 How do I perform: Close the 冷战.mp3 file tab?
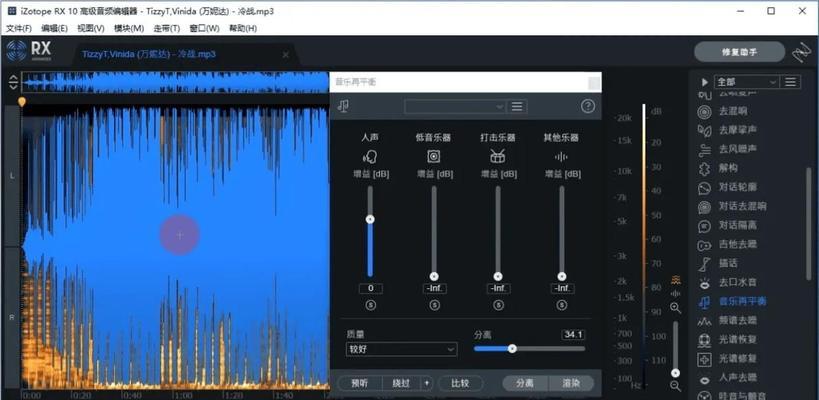[286, 54]
